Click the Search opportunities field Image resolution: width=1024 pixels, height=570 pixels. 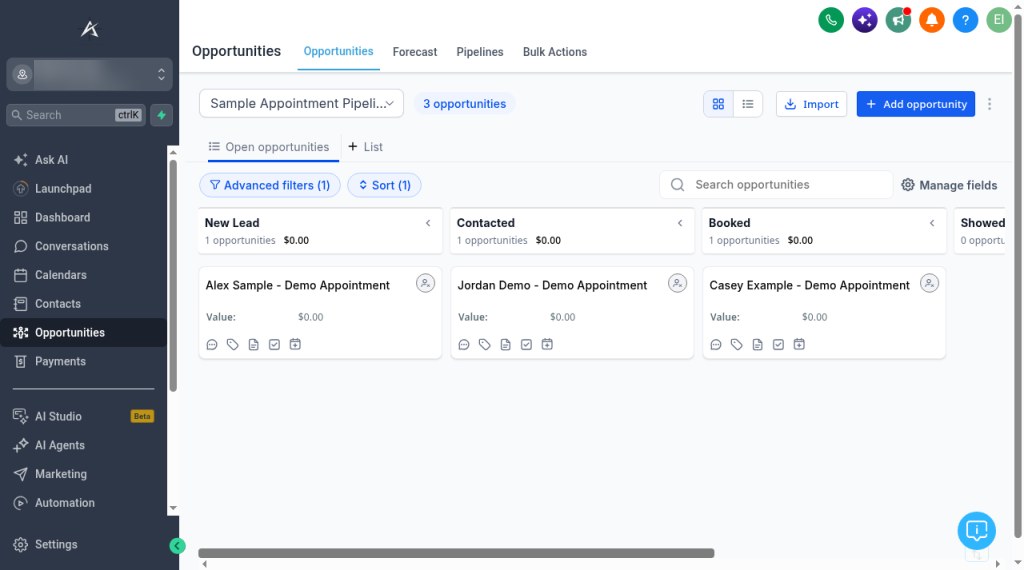coord(776,185)
